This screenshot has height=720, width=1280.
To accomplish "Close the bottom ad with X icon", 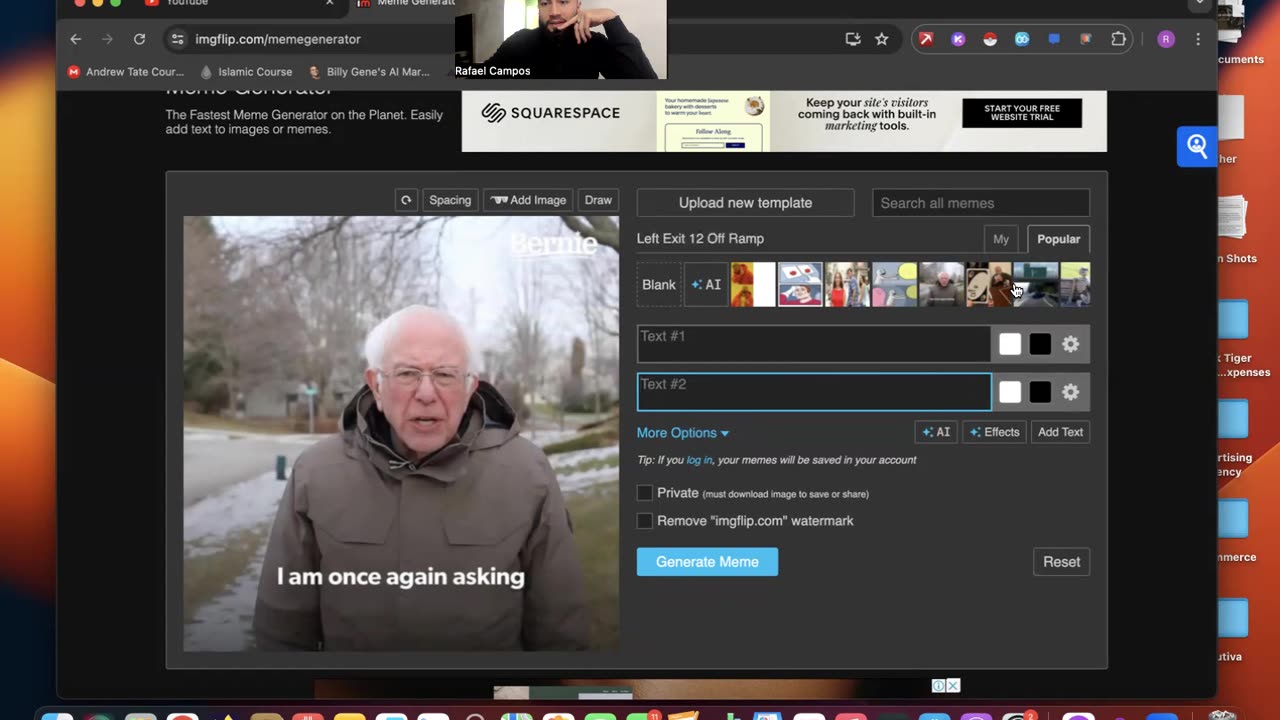I will (x=953, y=686).
